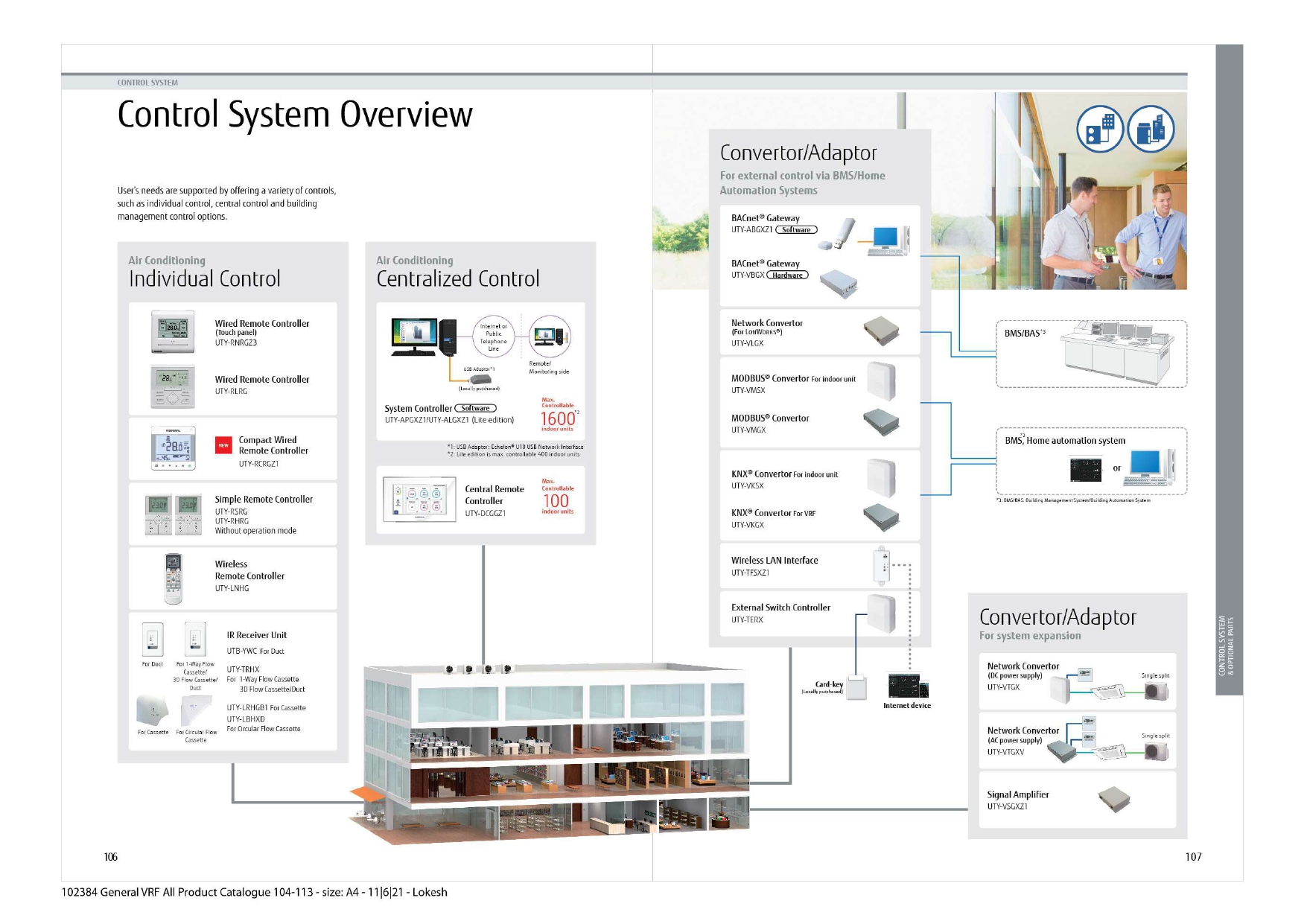Click the BMS Home automation touch panel icon
Image resolution: width=1307 pixels, height=924 pixels.
1086,470
